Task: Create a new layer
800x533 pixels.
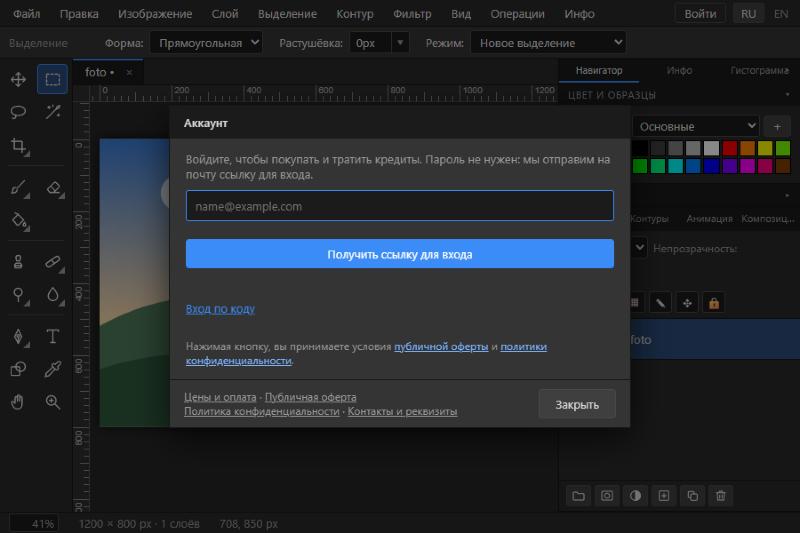Action: click(x=664, y=496)
